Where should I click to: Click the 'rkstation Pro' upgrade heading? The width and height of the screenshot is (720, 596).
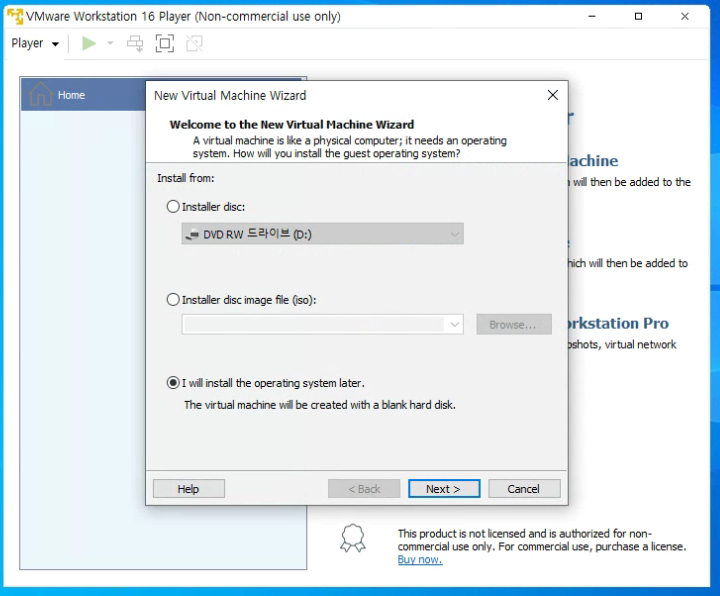click(x=619, y=323)
